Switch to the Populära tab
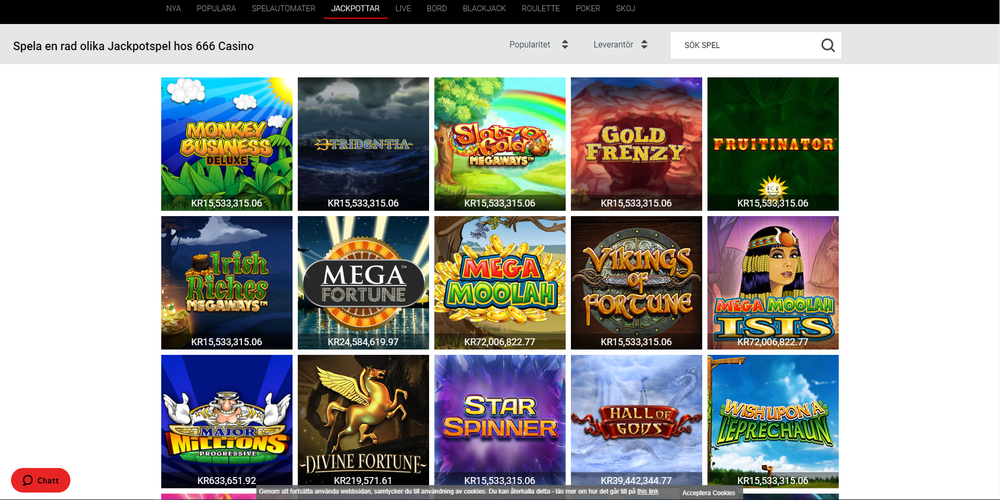This screenshot has height=500, width=1000. click(x=216, y=9)
